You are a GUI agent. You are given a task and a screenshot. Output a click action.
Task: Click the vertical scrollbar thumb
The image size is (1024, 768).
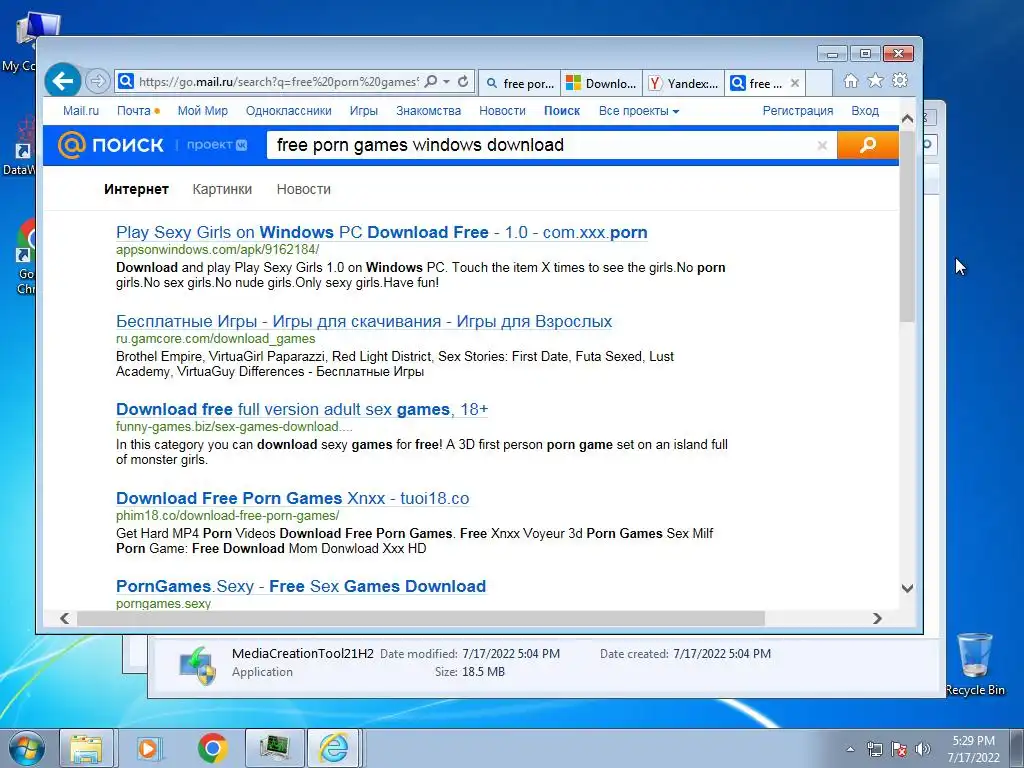click(907, 226)
